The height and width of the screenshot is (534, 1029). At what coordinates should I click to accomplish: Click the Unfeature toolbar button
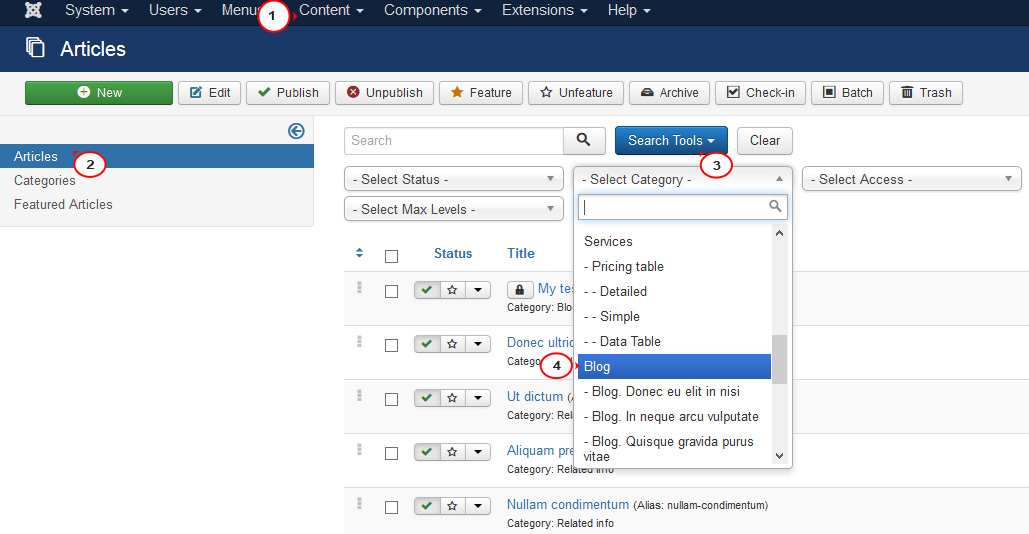pos(576,92)
